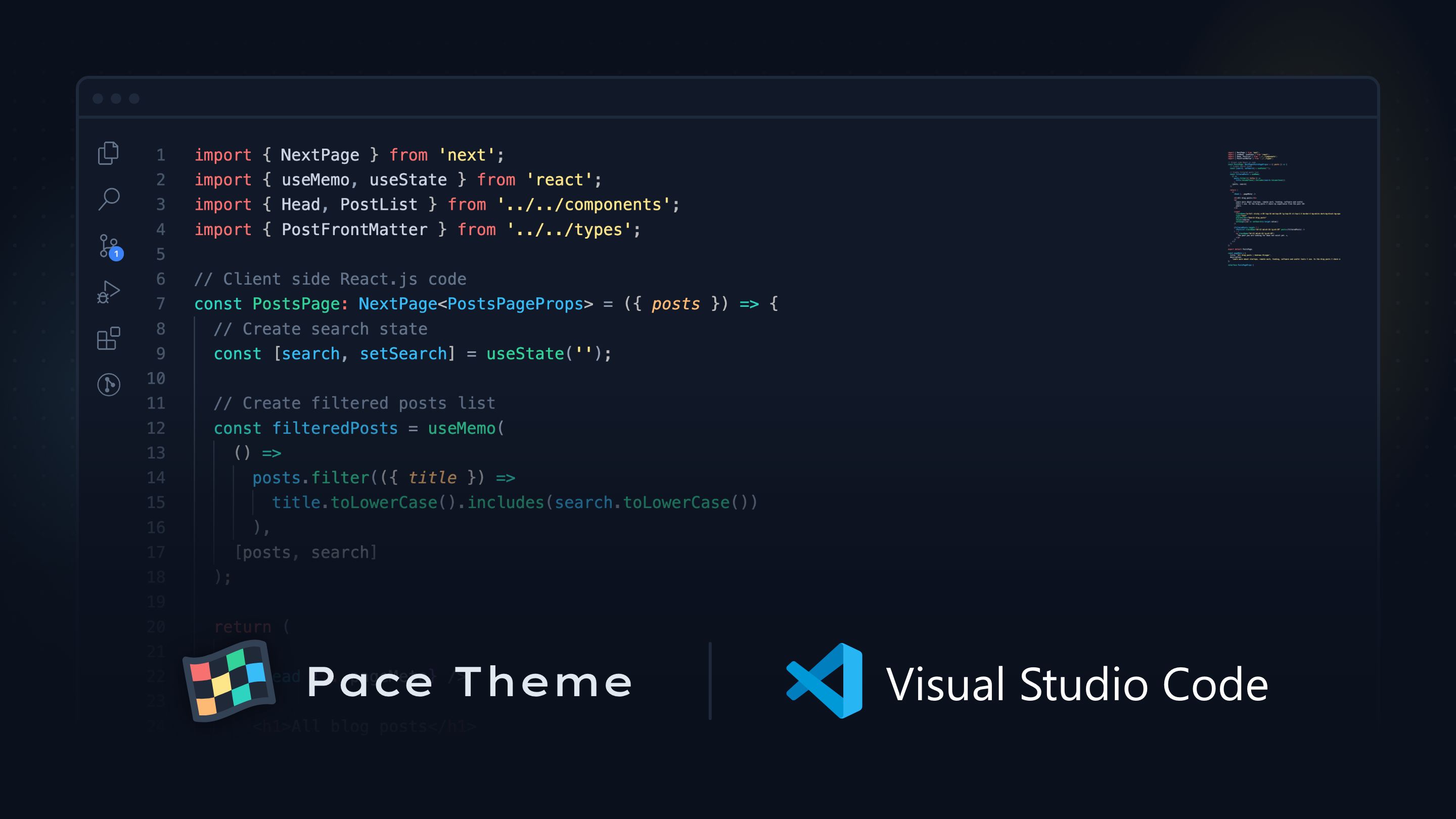Screen dimensions: 1456x819
Task: Open the Explorer files icon
Action: click(108, 153)
